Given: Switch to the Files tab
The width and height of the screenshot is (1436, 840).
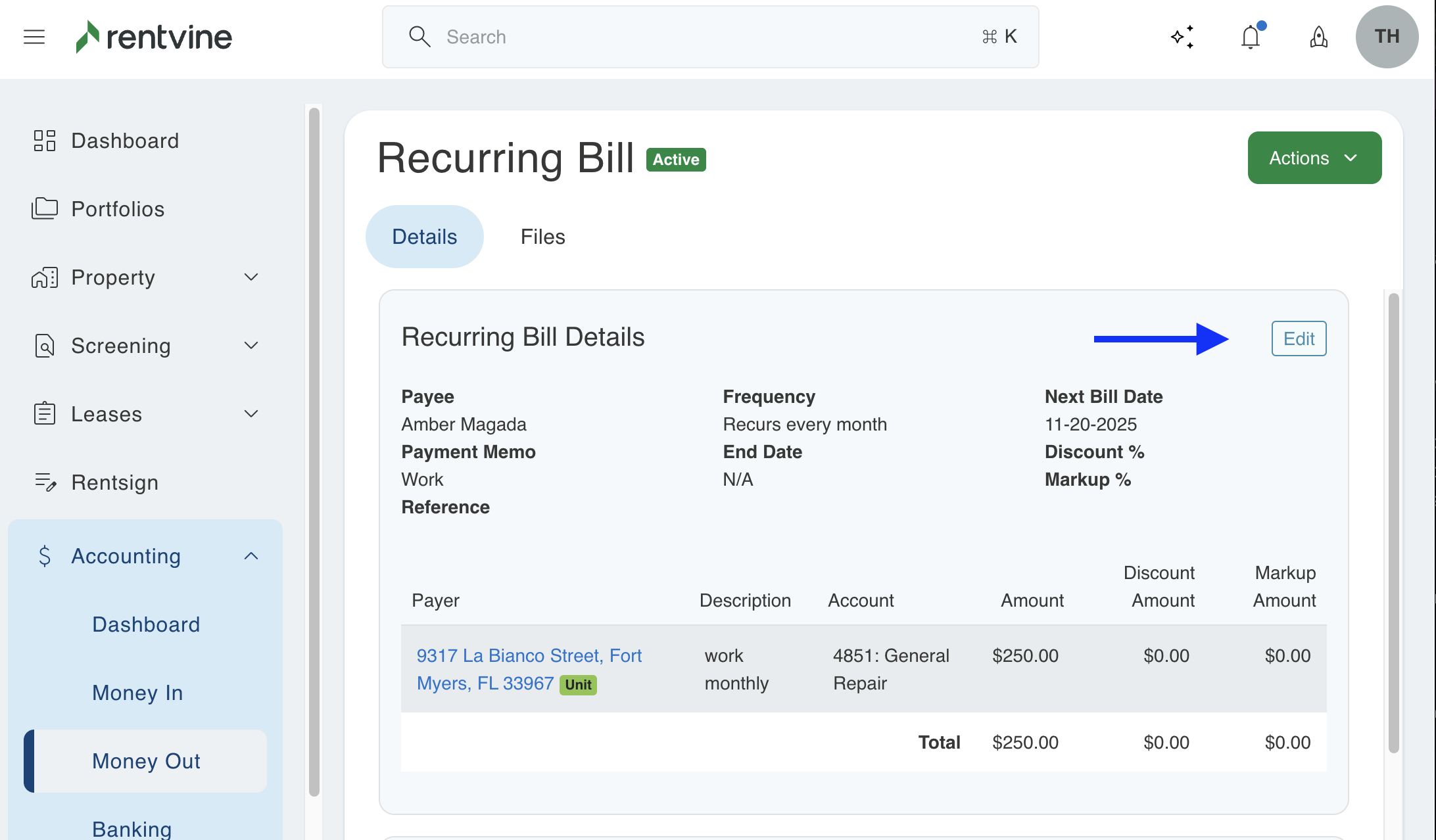Looking at the screenshot, I should point(542,237).
